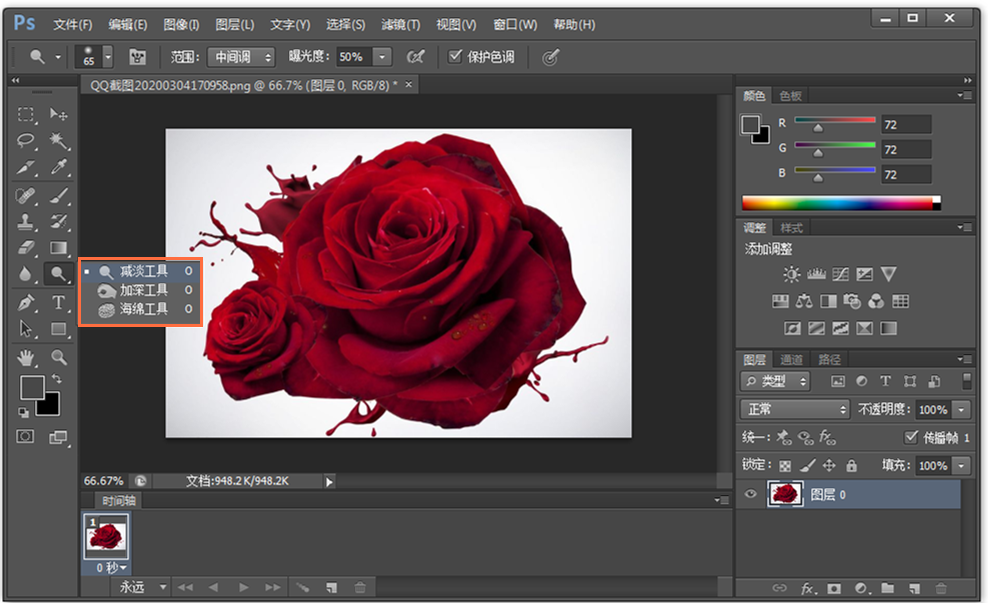Expand the 不透明度 100% dropdown arrow
Viewport: 988px width, 603px height.
tap(961, 410)
